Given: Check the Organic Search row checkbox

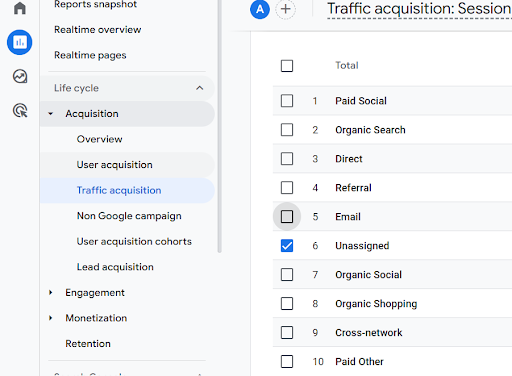Looking at the screenshot, I should (x=287, y=130).
